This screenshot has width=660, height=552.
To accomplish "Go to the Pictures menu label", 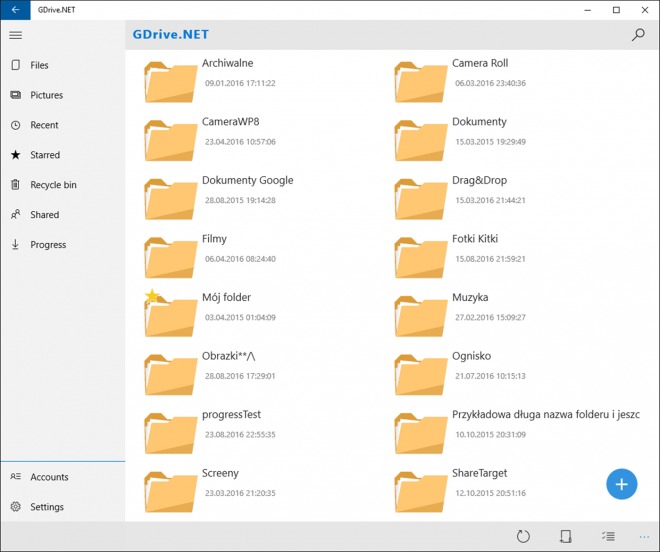I will point(46,95).
